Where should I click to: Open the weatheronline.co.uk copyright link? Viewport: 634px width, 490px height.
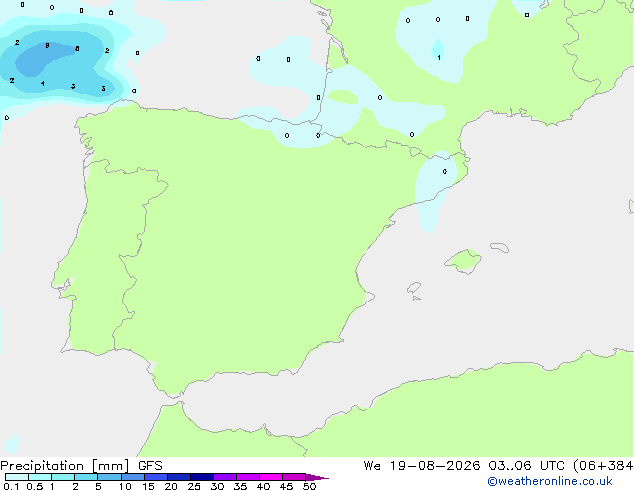pos(550,481)
